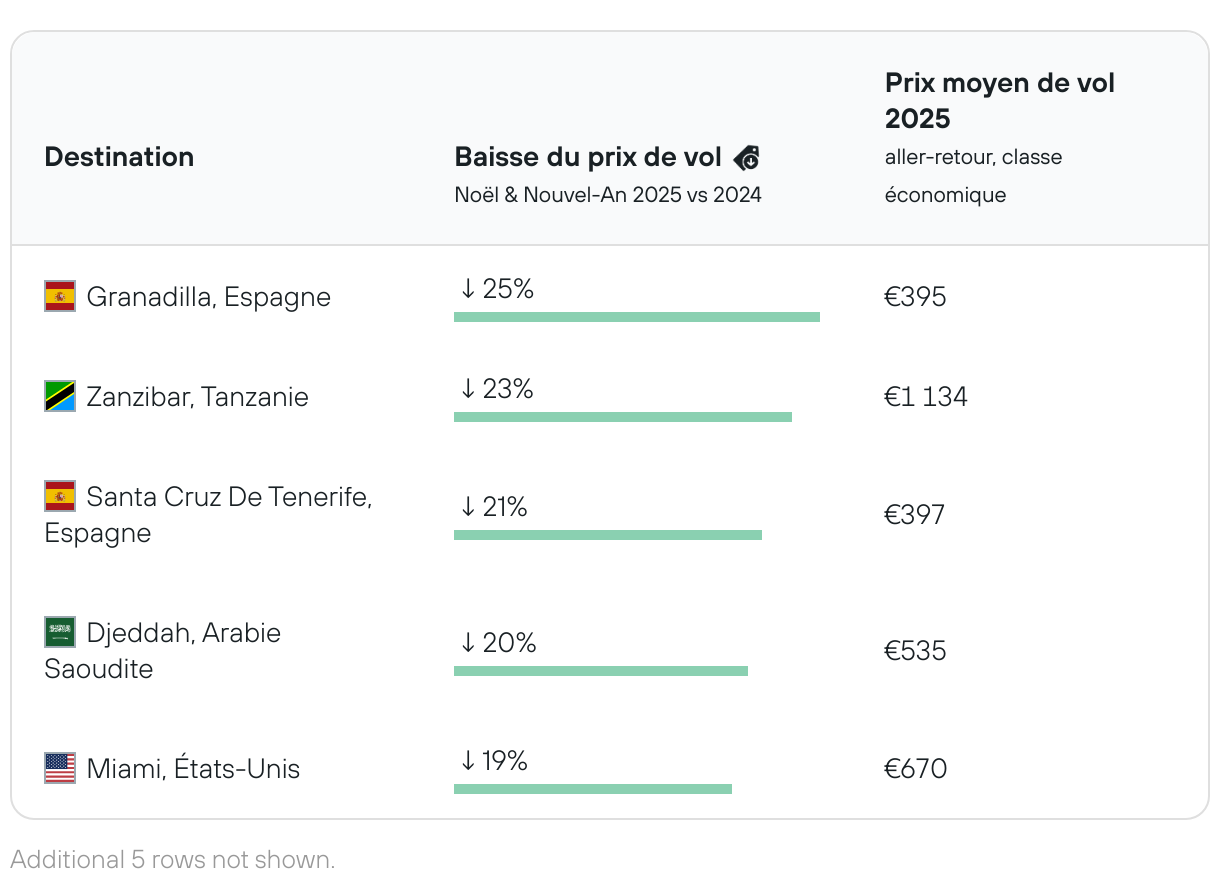The width and height of the screenshot is (1220, 886).
Task: Click the €535 price for Djeddah
Action: [x=915, y=651]
